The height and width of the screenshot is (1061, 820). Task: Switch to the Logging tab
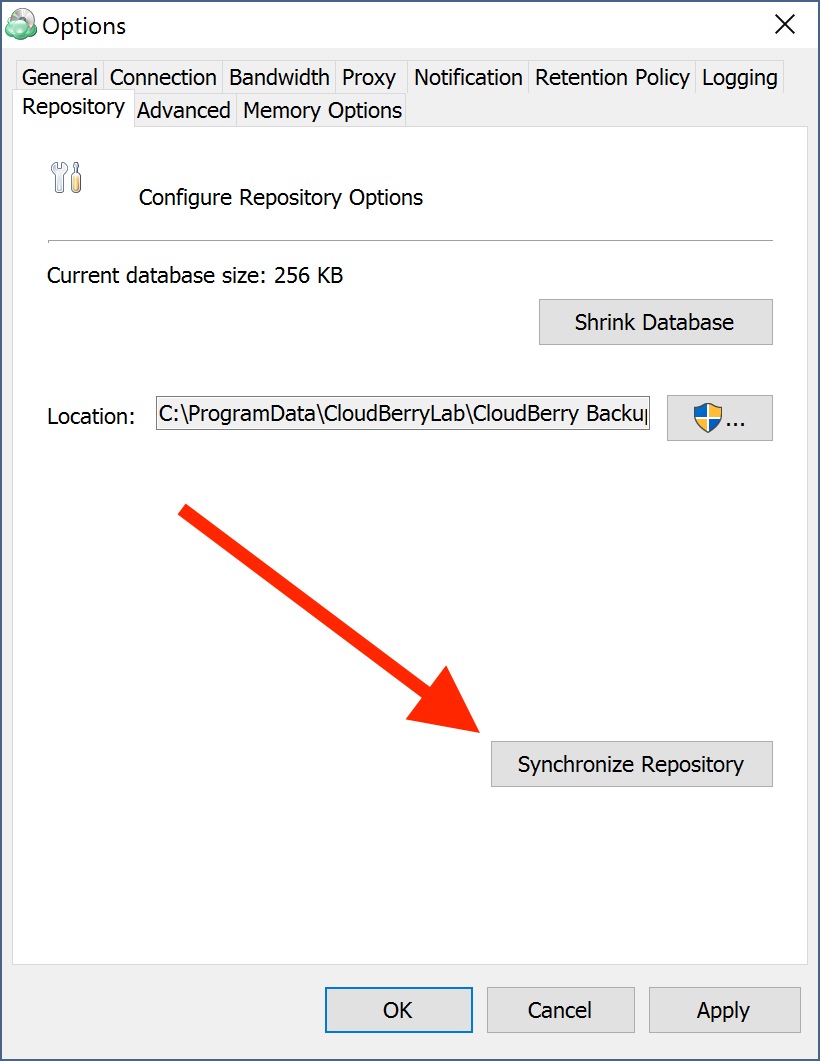pos(739,77)
